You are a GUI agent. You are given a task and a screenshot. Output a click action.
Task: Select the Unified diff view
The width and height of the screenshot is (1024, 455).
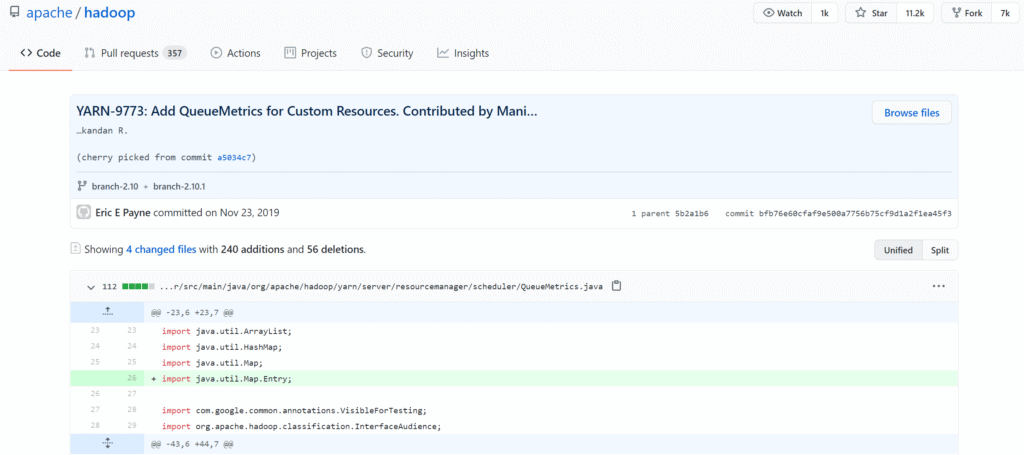click(x=899, y=250)
